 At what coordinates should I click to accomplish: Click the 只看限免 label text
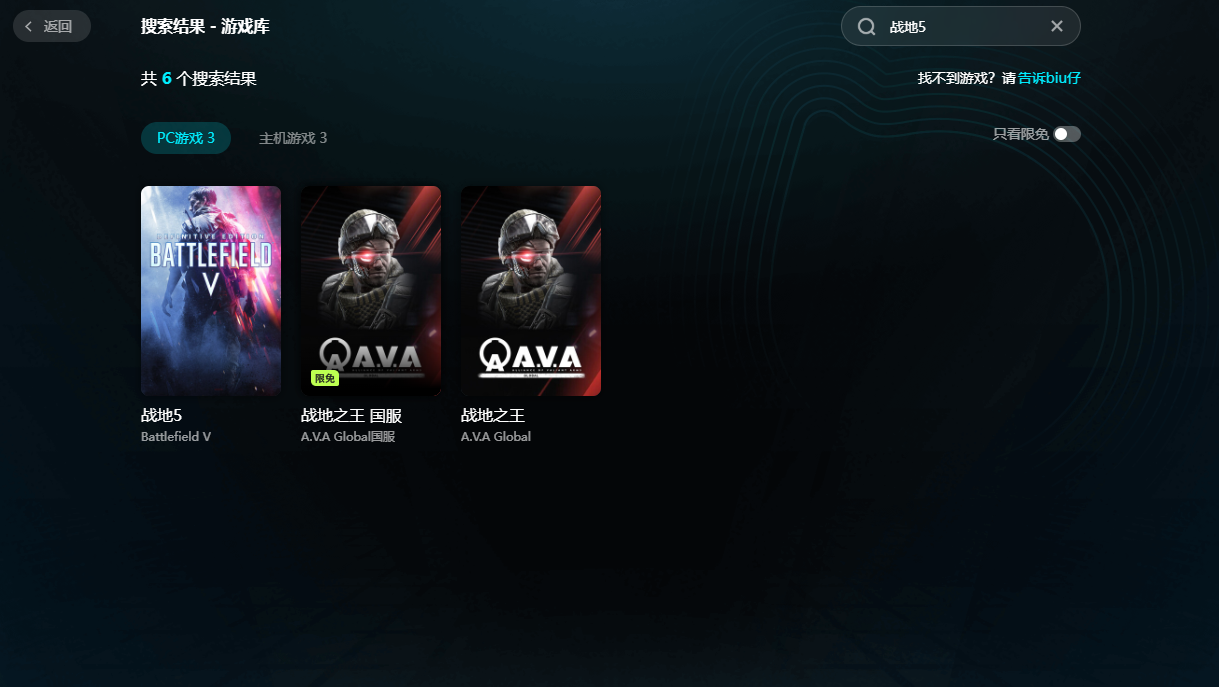[1020, 134]
